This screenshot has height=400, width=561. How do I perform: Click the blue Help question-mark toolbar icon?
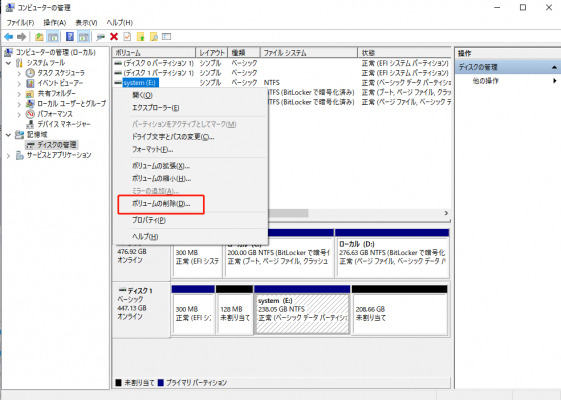70,36
